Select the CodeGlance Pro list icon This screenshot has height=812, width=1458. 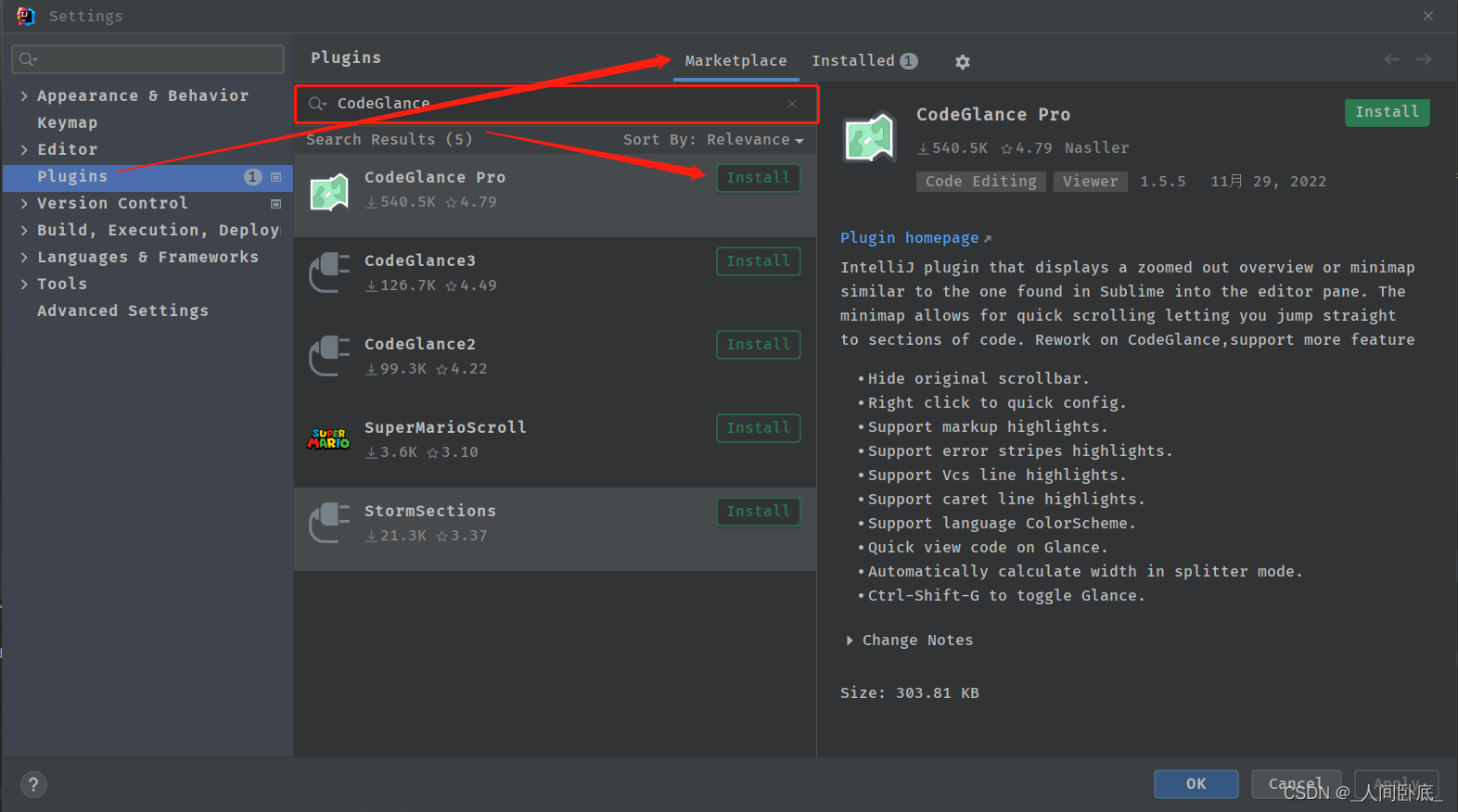click(329, 192)
